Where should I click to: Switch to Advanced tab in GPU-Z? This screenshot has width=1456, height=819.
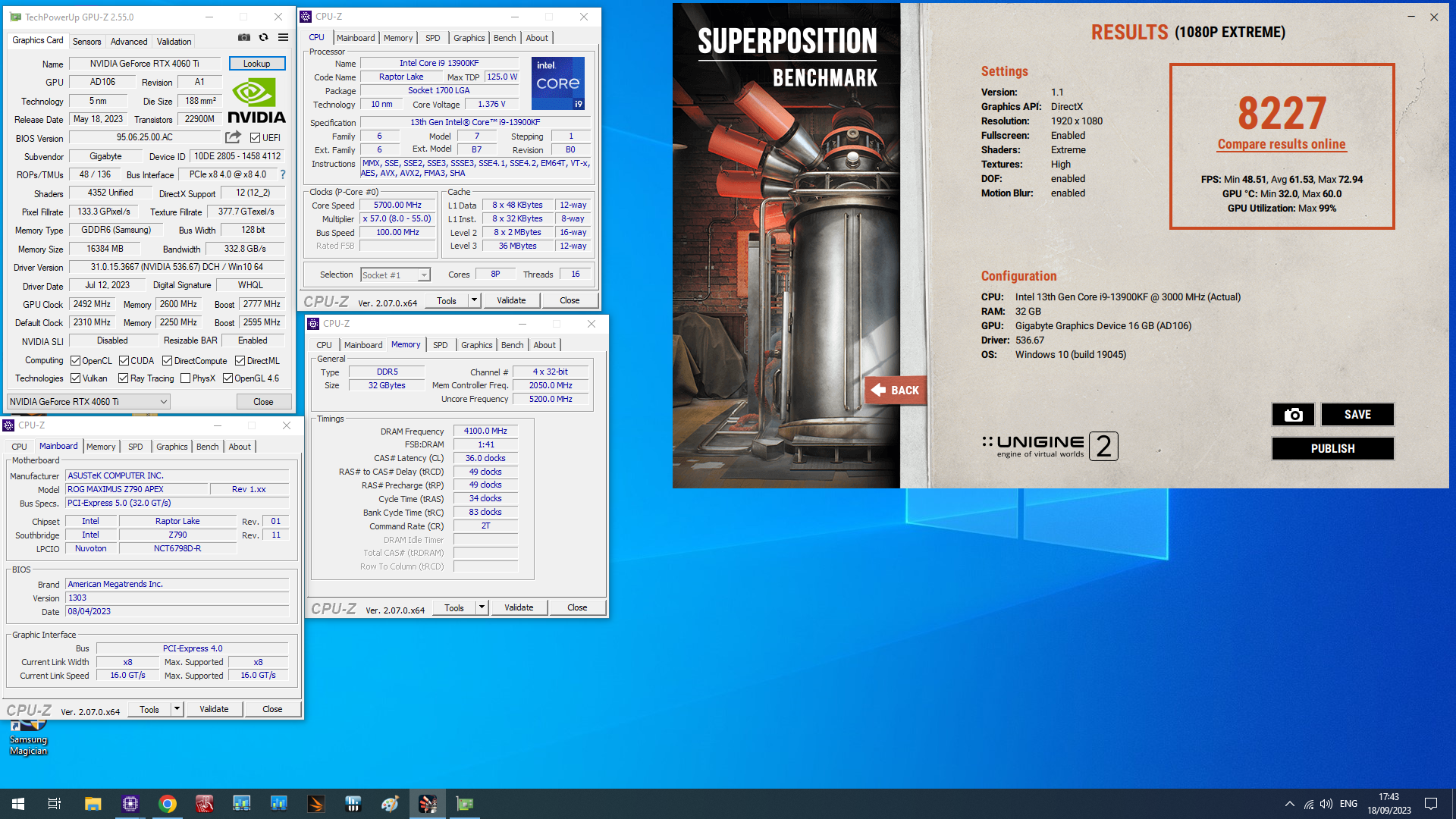pos(129,42)
